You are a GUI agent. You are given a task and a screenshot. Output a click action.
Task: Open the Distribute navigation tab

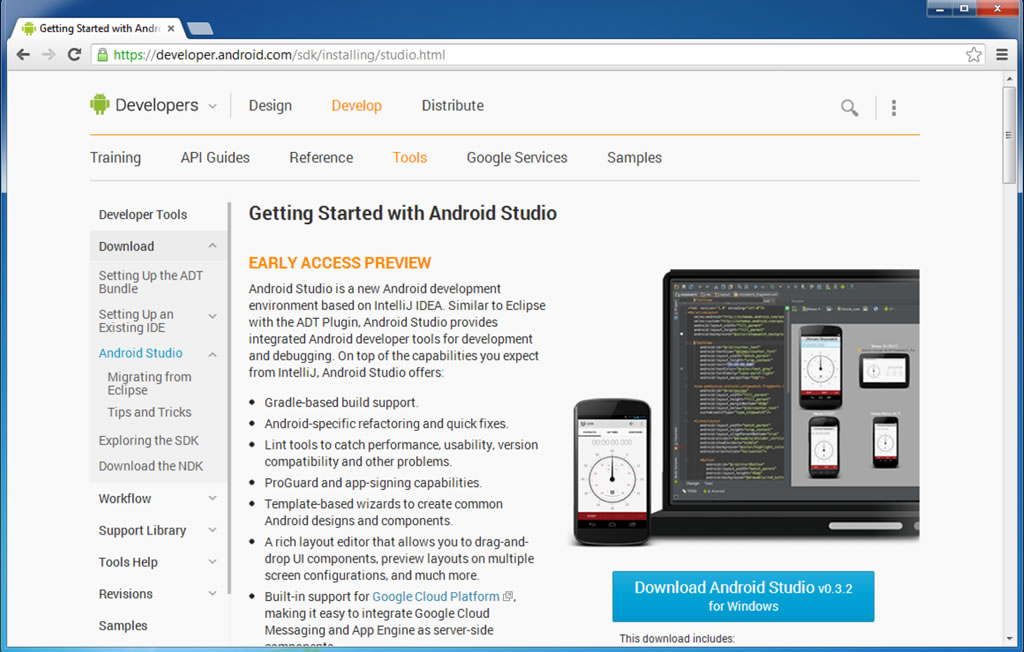[453, 106]
